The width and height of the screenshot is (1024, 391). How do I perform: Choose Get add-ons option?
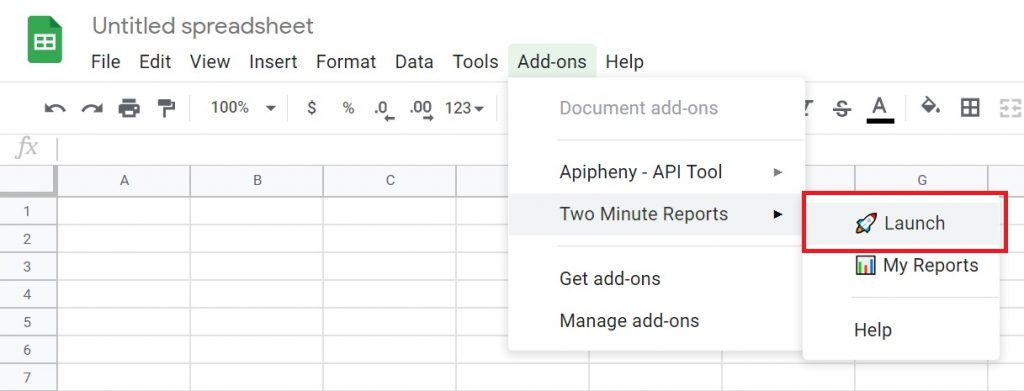(610, 279)
